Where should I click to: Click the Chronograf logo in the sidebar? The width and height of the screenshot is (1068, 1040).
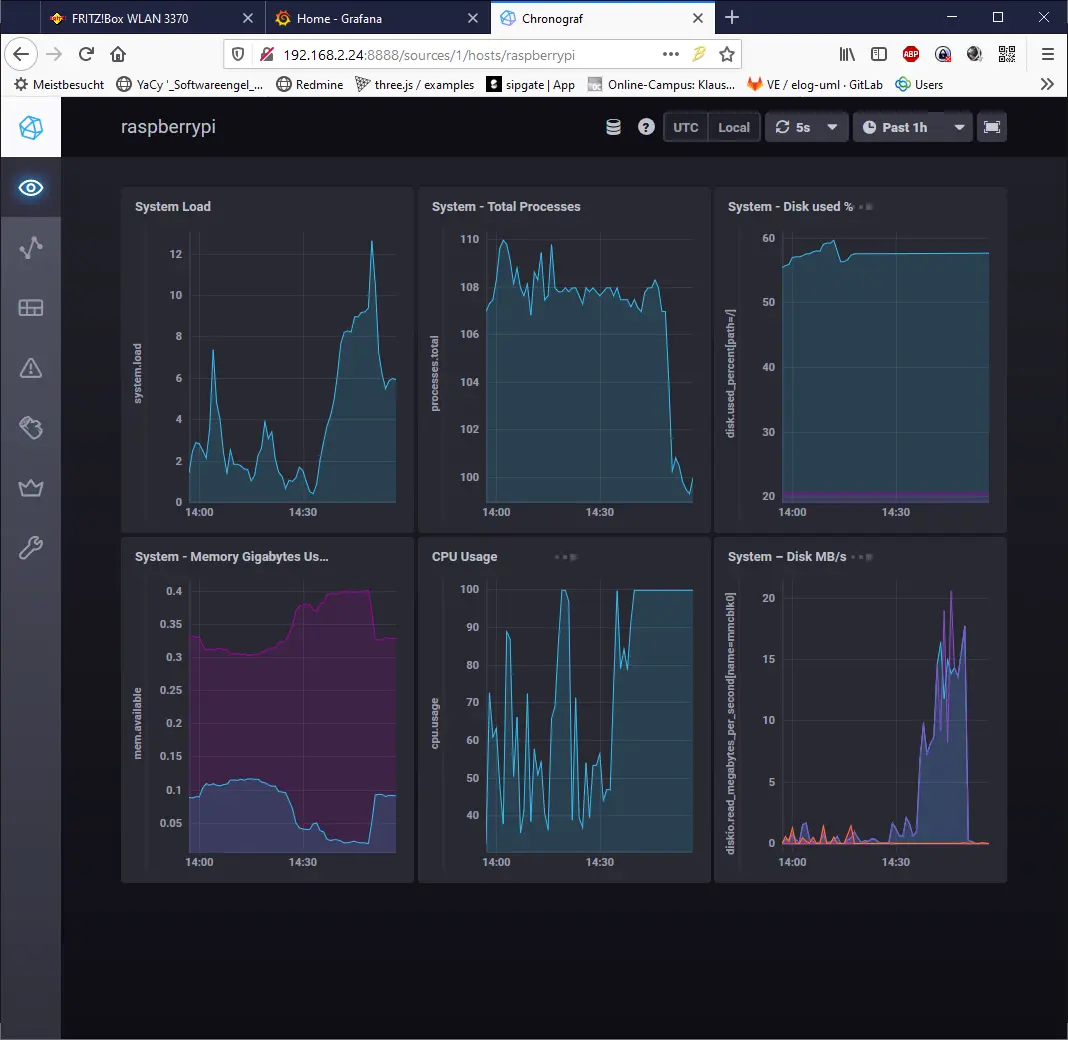(x=30, y=127)
